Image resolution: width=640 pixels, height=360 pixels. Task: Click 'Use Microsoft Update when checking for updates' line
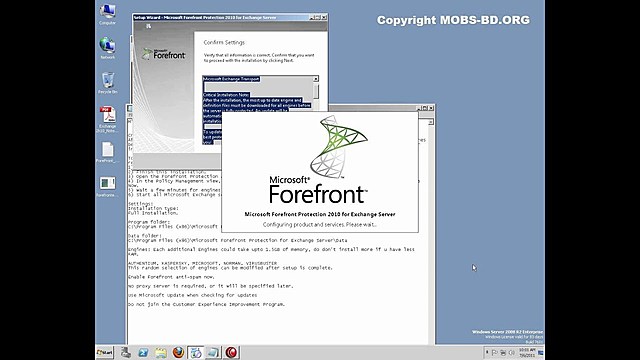click(x=193, y=295)
